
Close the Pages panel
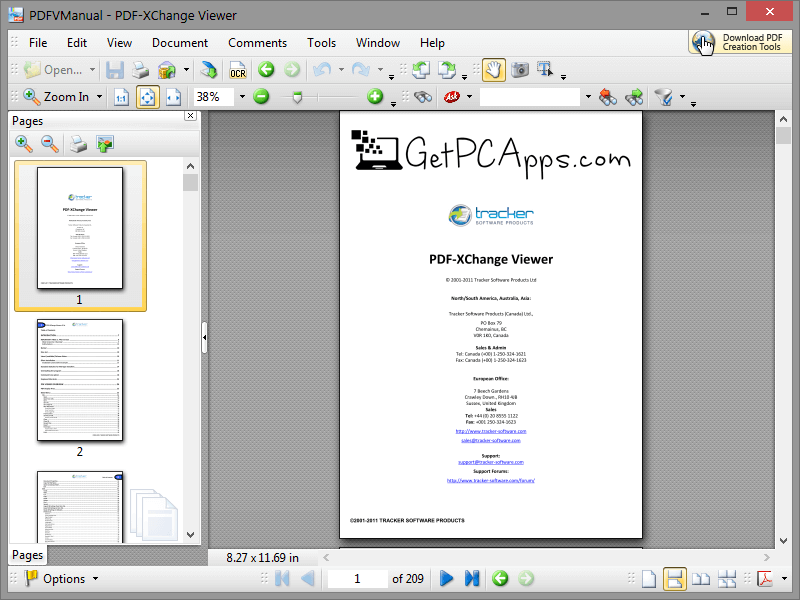point(190,116)
